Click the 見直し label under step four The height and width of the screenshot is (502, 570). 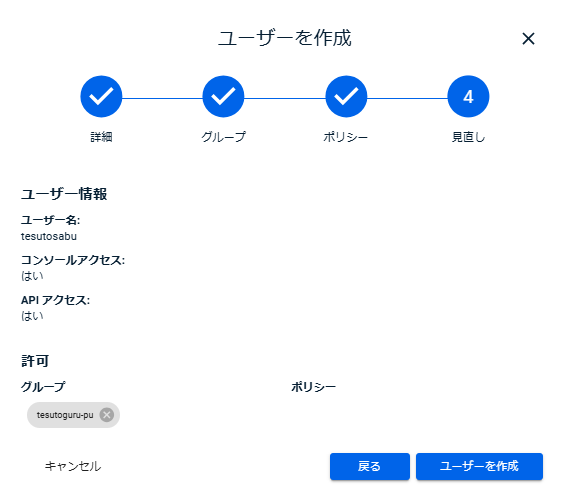468,137
